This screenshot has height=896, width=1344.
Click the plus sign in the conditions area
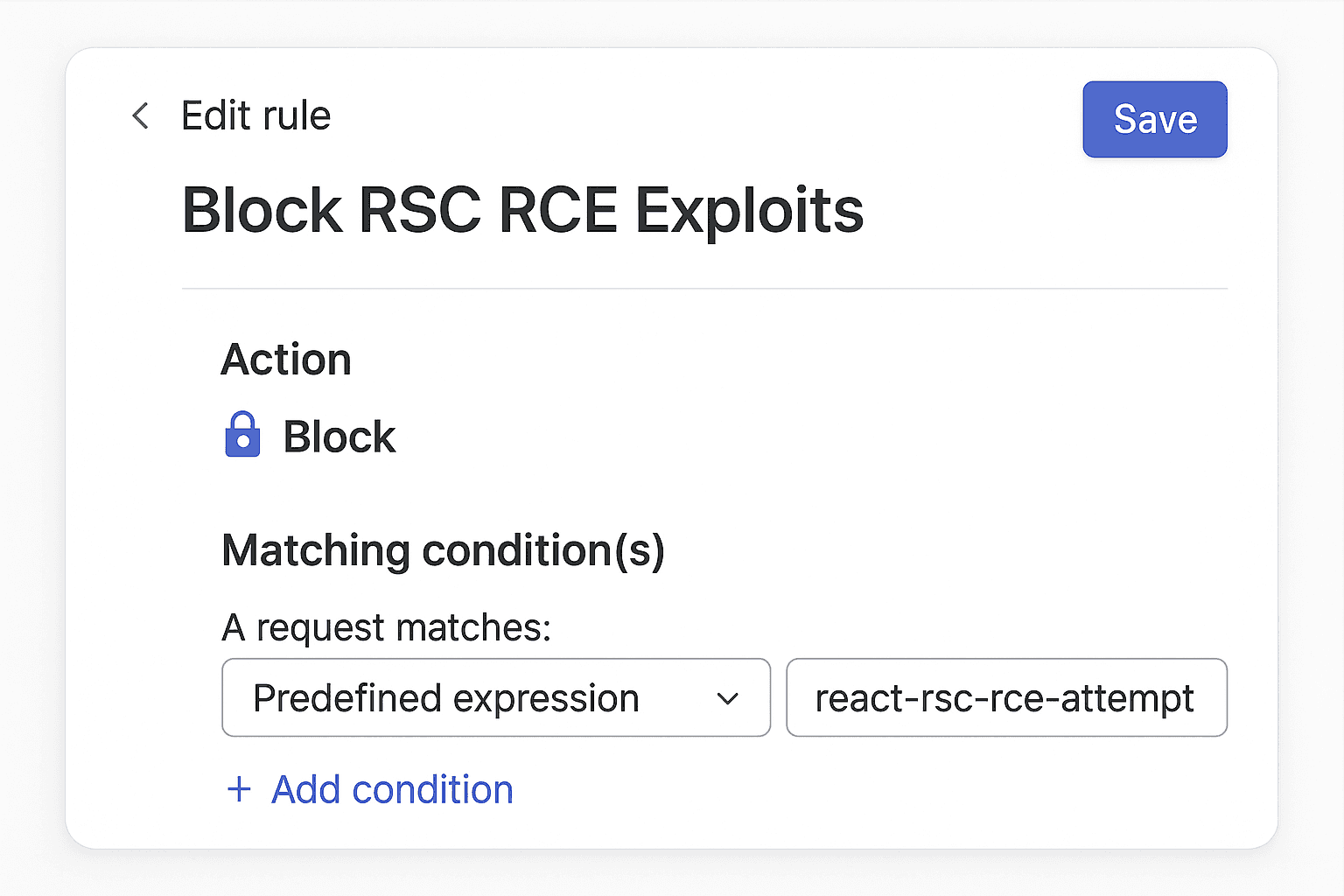point(238,789)
